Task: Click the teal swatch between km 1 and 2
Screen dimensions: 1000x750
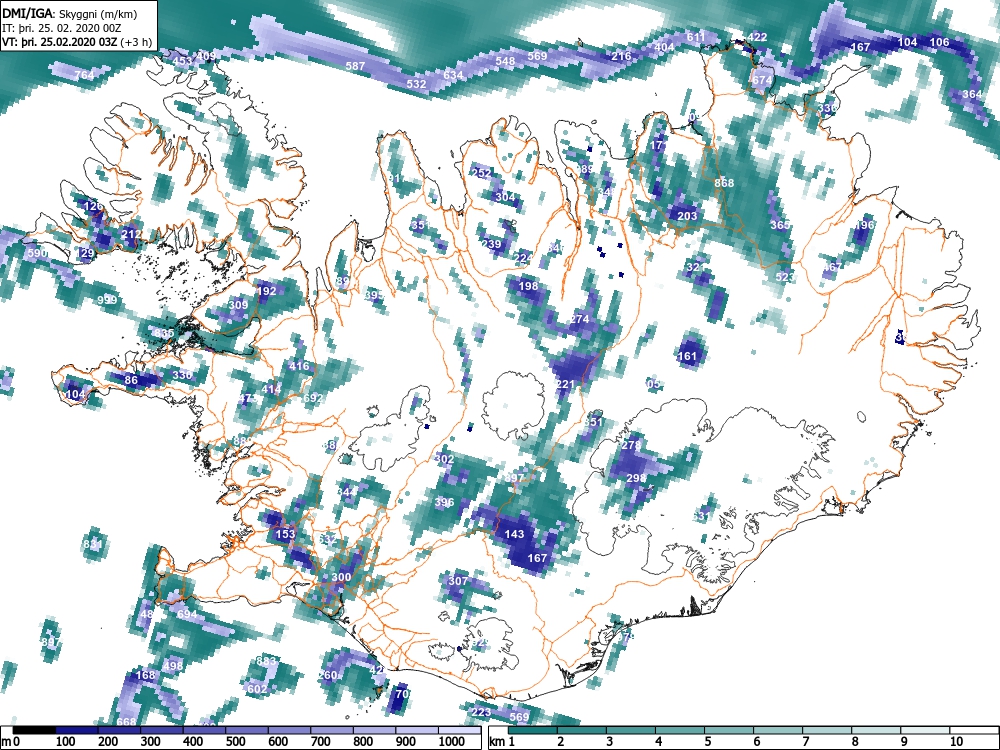Action: pos(533,730)
